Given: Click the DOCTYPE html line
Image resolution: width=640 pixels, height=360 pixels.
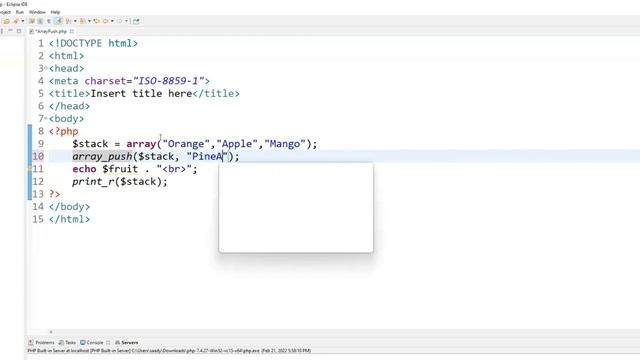Looking at the screenshot, I should 93,43.
